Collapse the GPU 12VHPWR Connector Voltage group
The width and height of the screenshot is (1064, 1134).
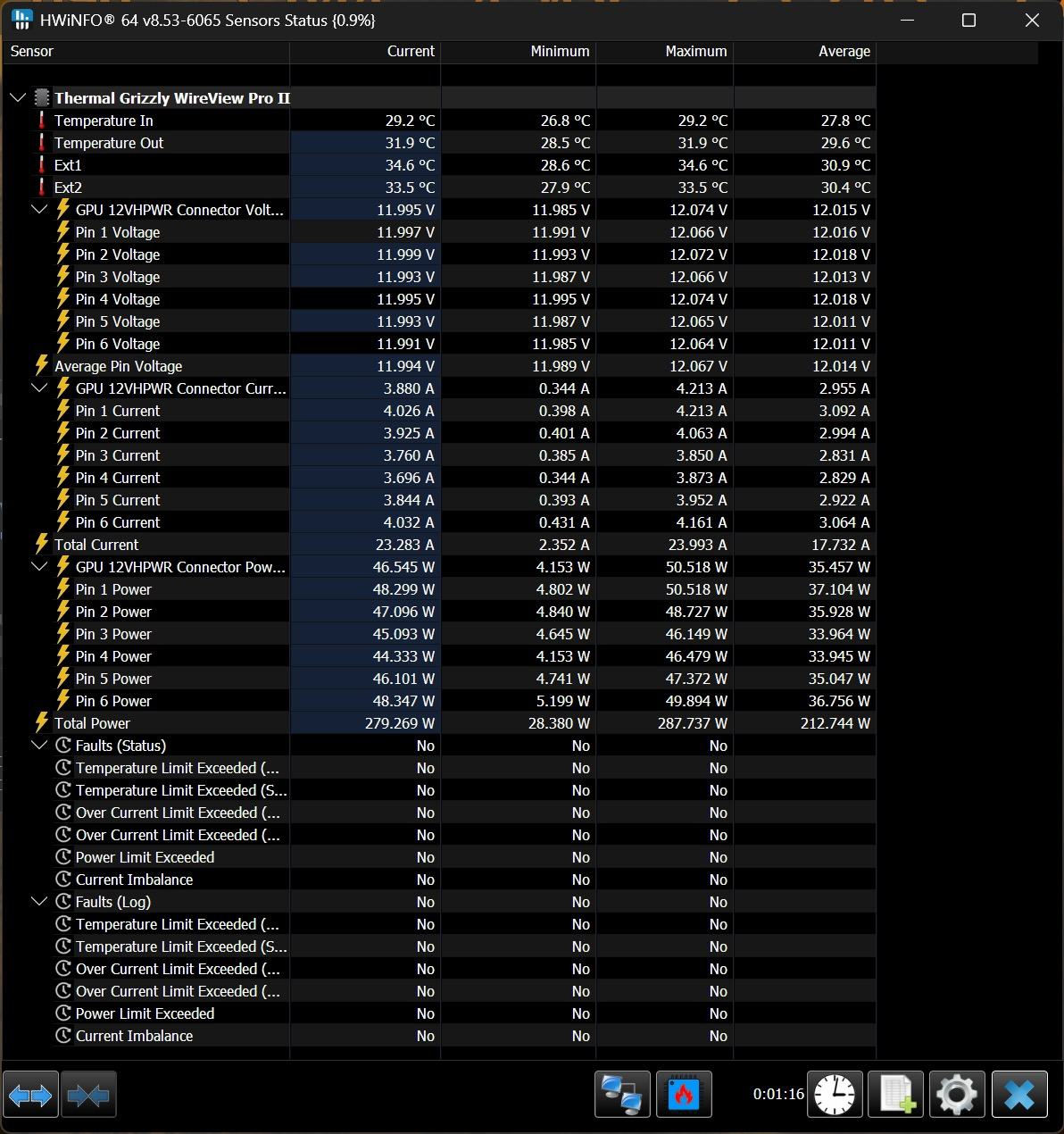pos(38,210)
